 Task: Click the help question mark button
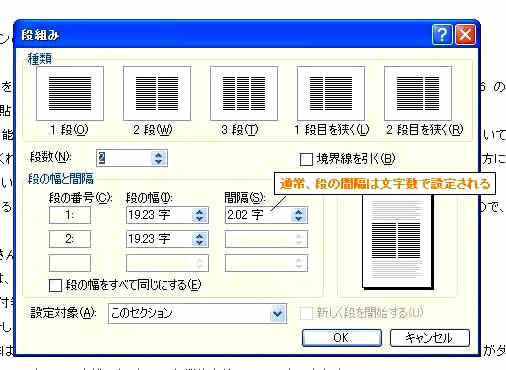(x=442, y=34)
